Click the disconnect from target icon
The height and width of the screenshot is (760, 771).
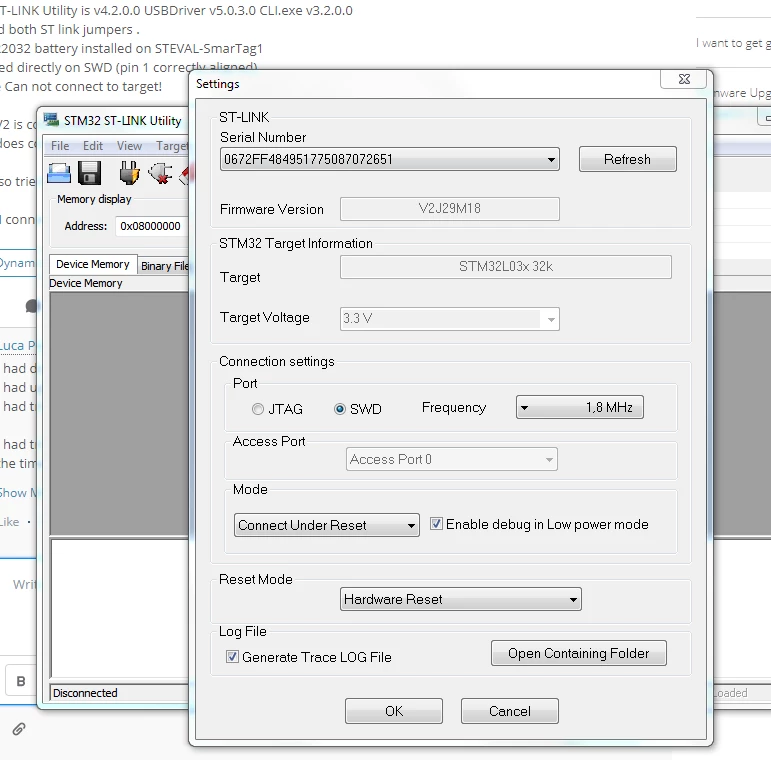pyautogui.click(x=161, y=173)
